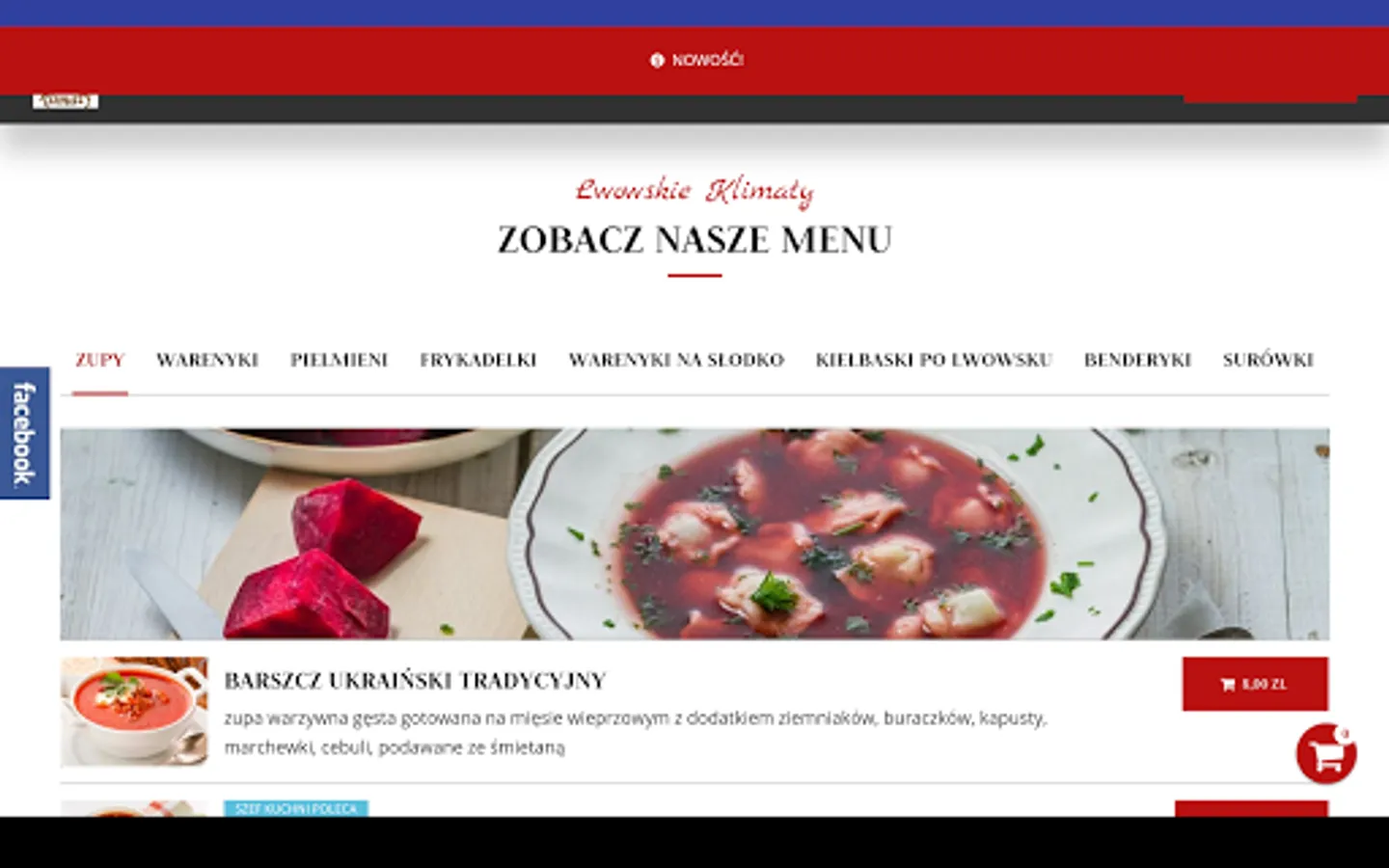The width and height of the screenshot is (1389, 868).
Task: Go to the FRYKADELKI tab
Action: [477, 360]
